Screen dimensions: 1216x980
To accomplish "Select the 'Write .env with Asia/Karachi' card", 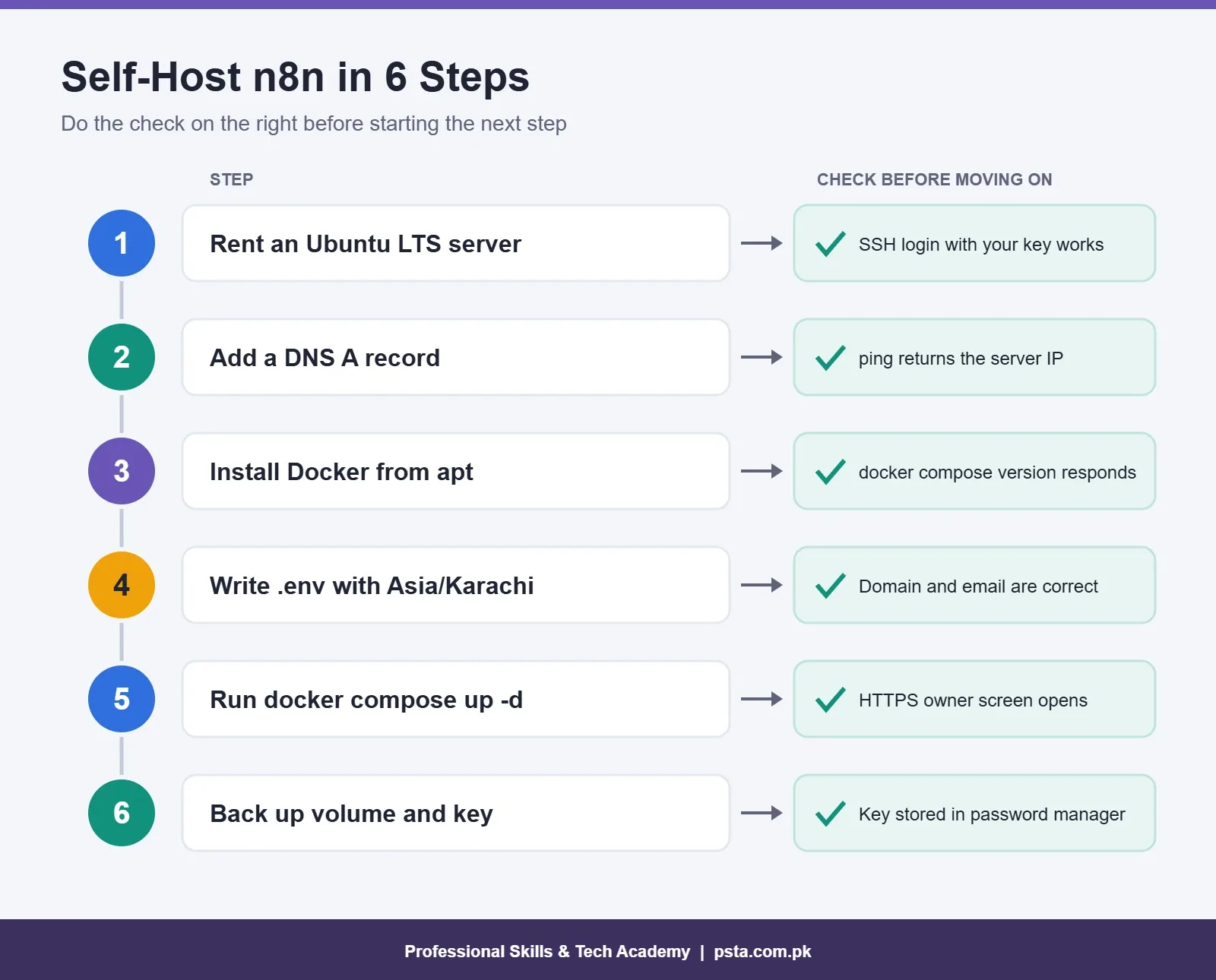I will click(x=456, y=585).
